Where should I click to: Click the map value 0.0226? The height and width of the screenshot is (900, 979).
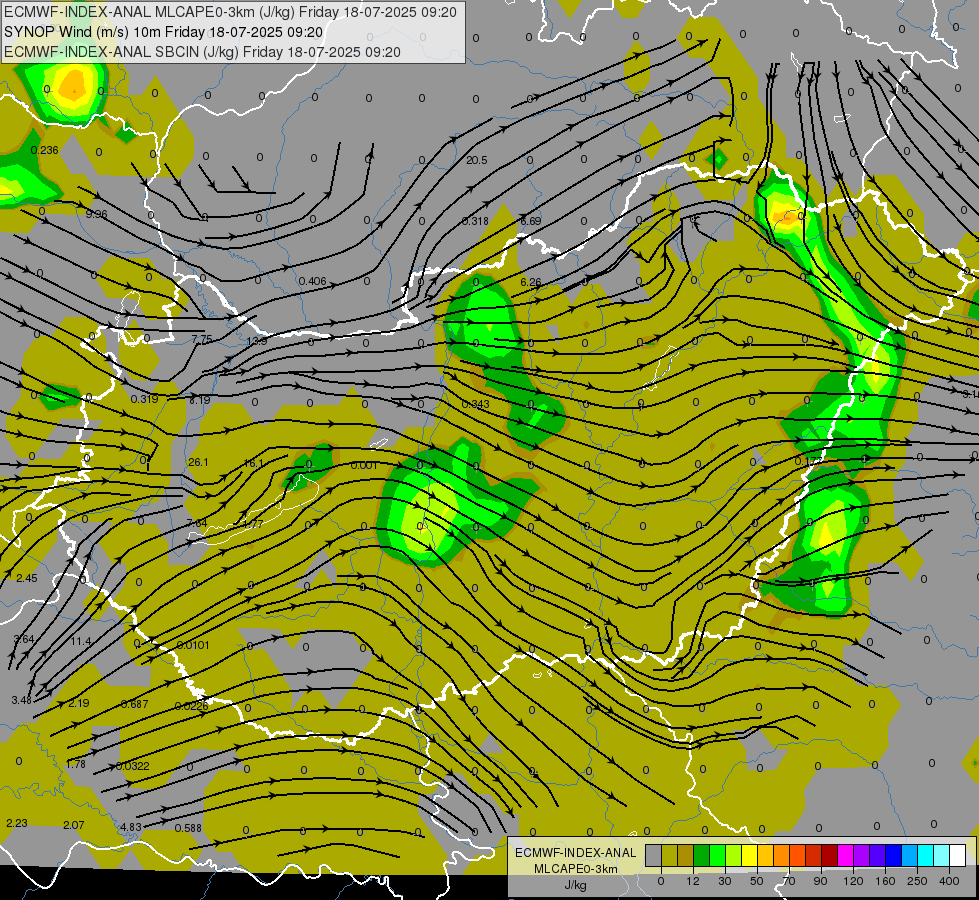191,706
